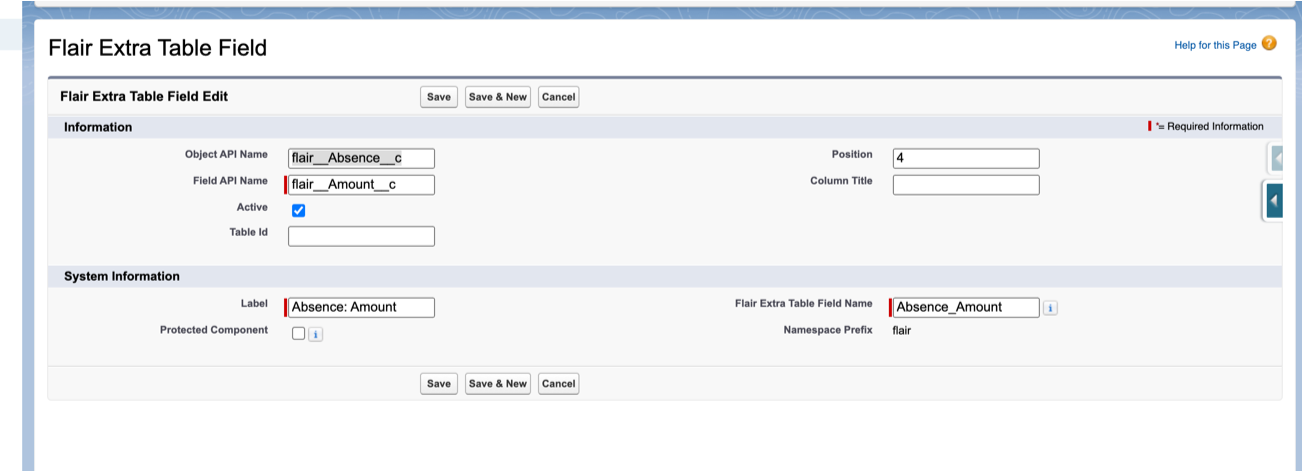1302x471 pixels.
Task: Open the Help for this Page link
Action: 1215,45
